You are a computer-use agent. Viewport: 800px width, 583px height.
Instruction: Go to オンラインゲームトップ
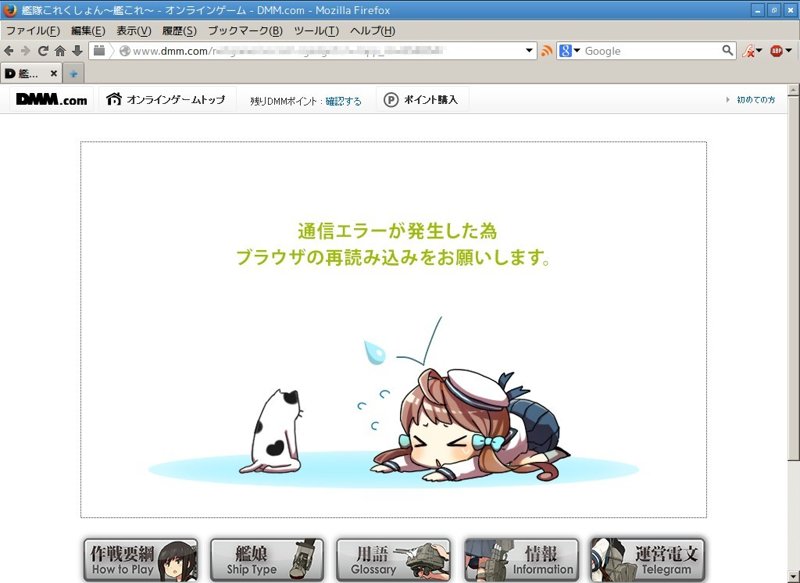176,99
